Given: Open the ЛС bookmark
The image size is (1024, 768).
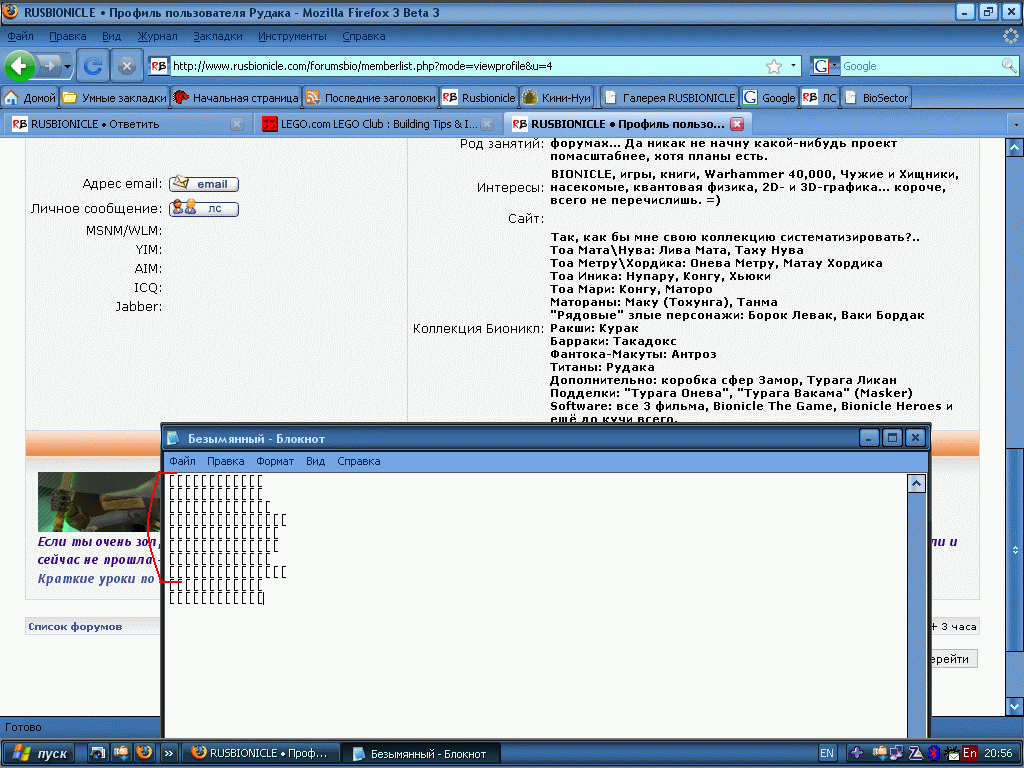Looking at the screenshot, I should pos(820,98).
